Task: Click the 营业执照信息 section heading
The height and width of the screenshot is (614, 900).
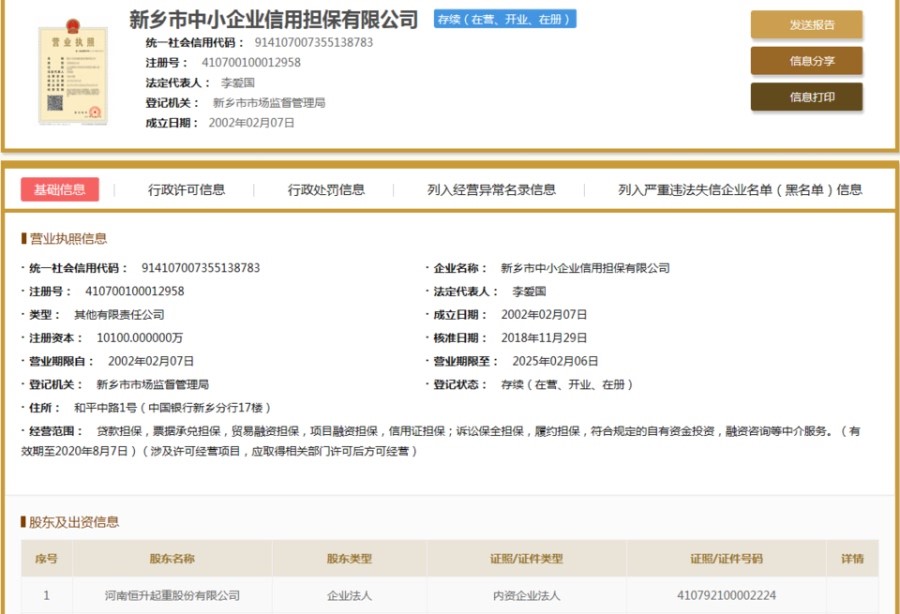Action: pyautogui.click(x=68, y=239)
